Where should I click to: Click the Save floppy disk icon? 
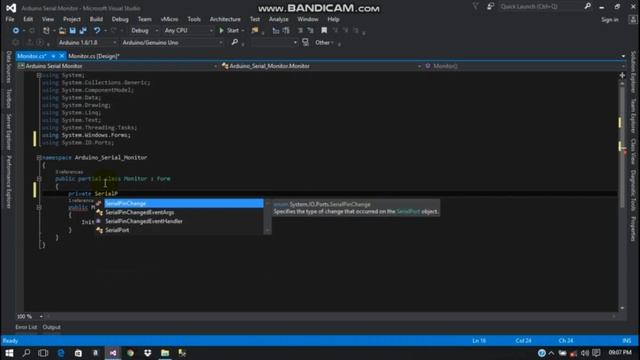coord(72,30)
